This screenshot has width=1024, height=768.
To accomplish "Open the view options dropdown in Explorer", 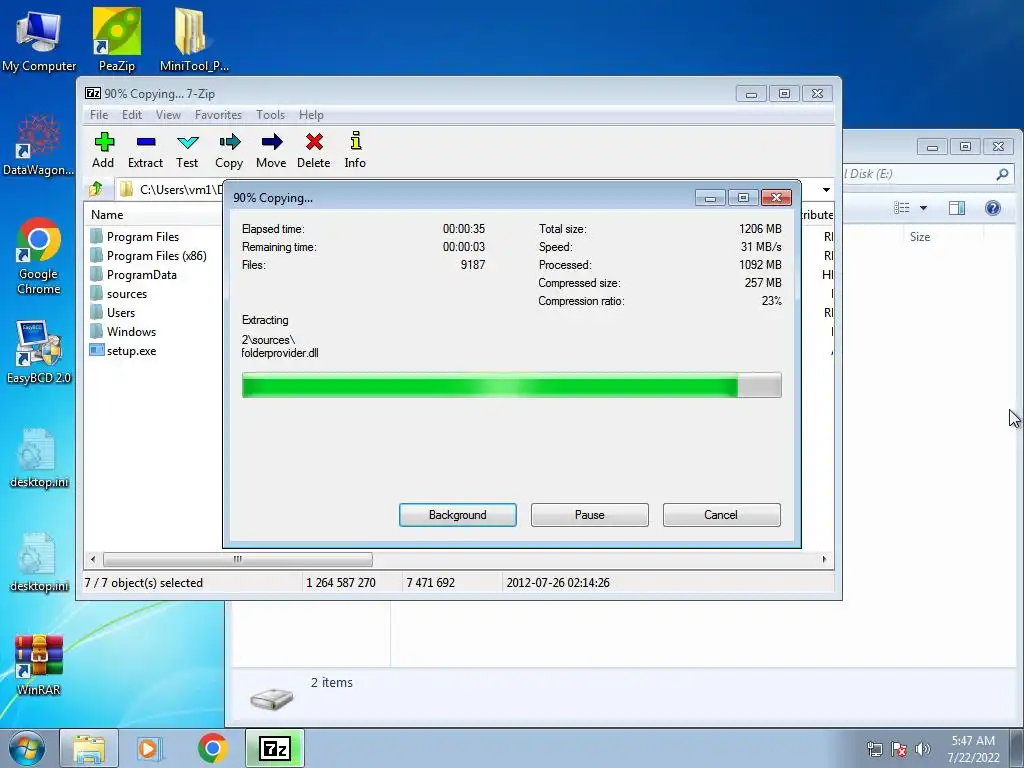I will tap(923, 208).
